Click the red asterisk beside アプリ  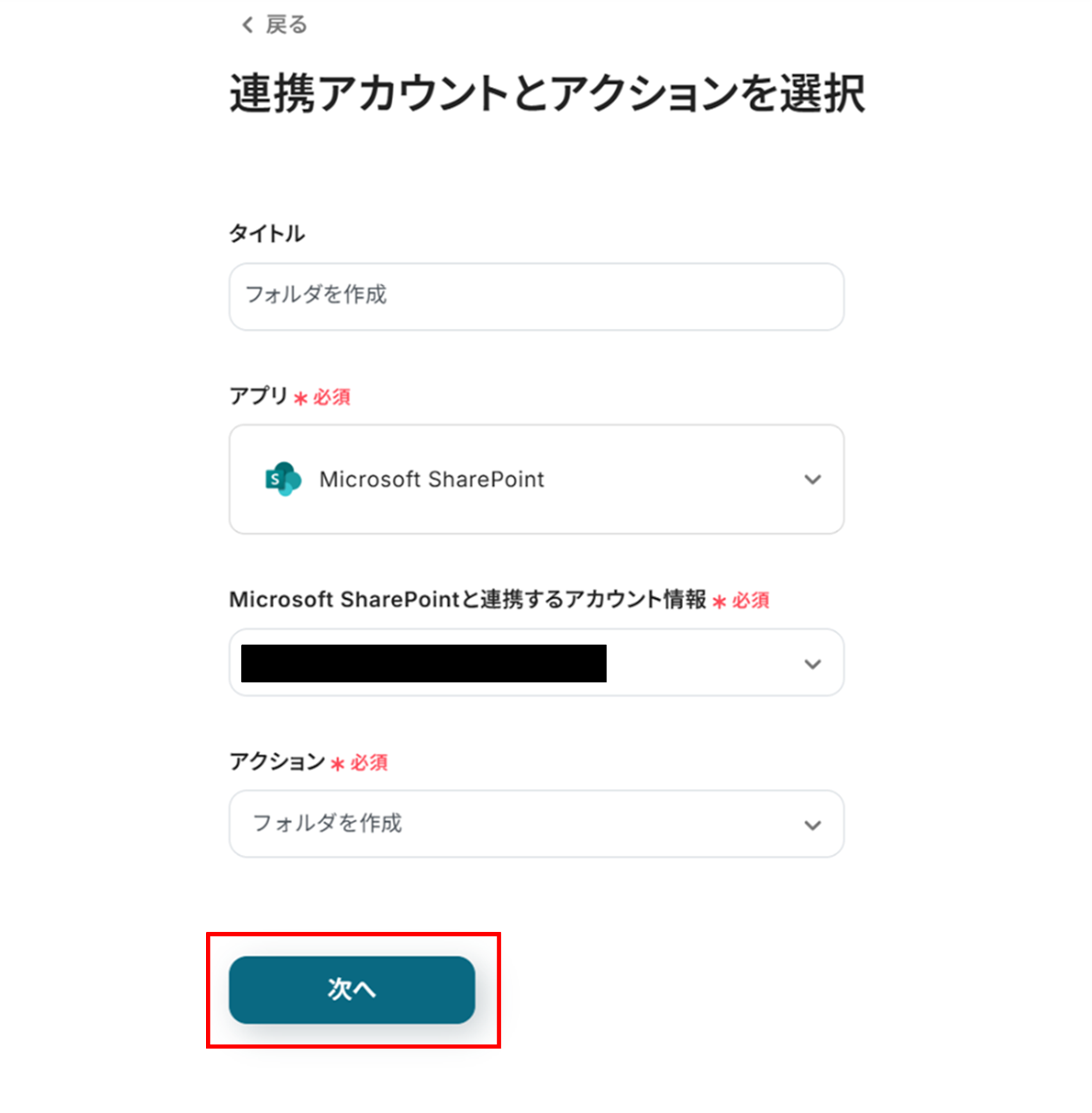(x=300, y=399)
